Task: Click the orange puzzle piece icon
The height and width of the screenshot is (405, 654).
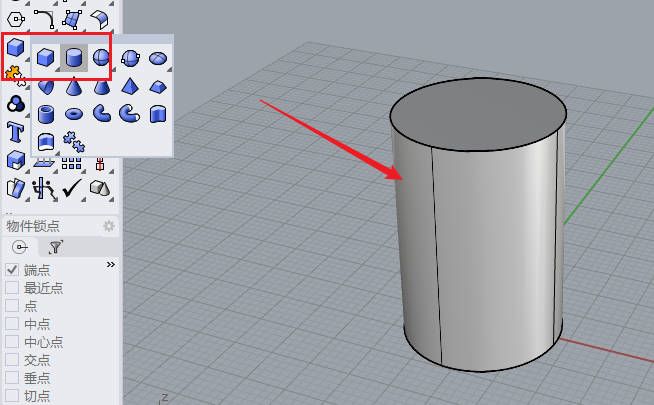Action: click(x=14, y=74)
